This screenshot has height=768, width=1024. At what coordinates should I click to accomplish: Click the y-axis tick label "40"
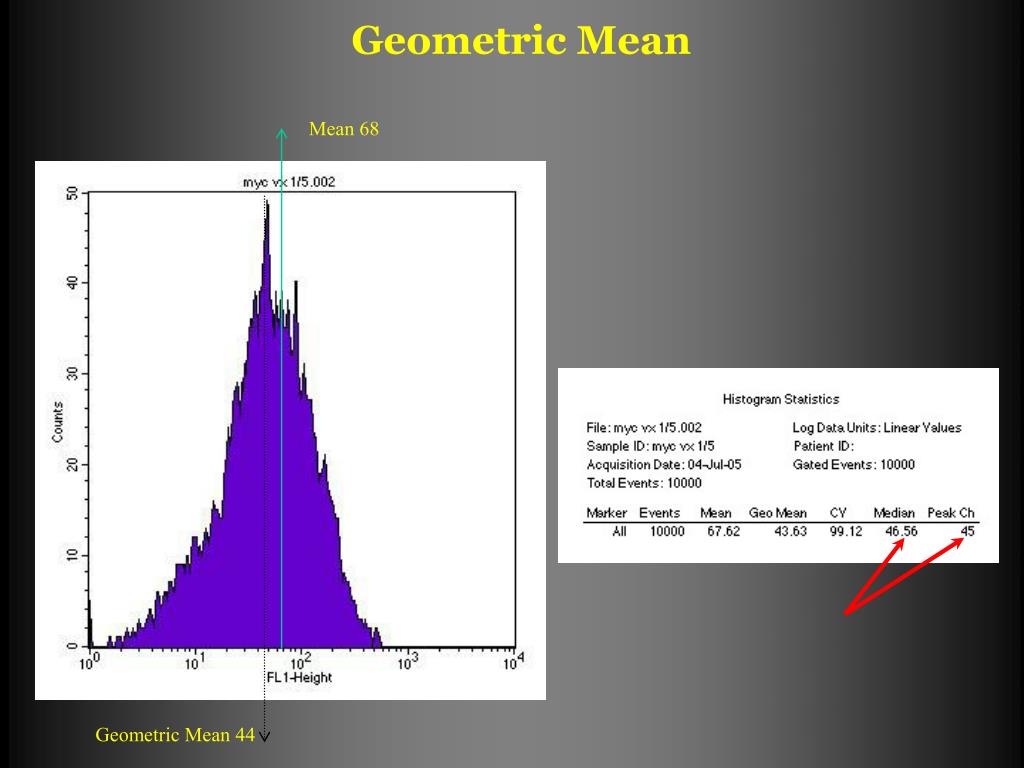pyautogui.click(x=72, y=283)
